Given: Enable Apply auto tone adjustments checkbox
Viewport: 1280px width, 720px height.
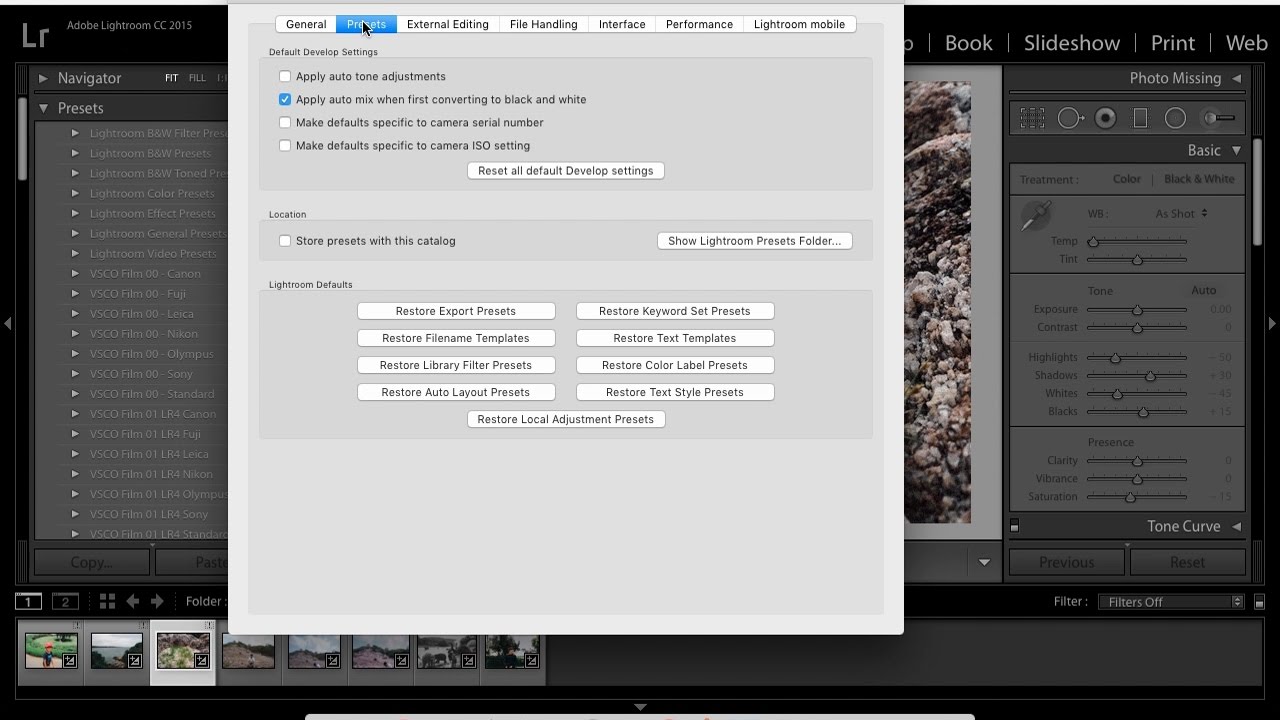Looking at the screenshot, I should click(x=285, y=76).
